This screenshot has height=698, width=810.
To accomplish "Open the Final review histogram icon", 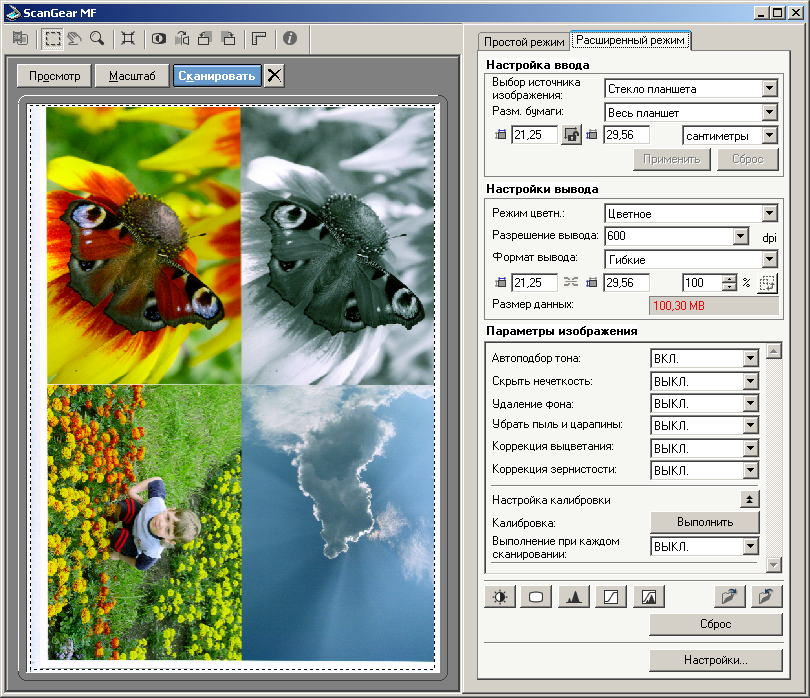I will click(x=649, y=597).
